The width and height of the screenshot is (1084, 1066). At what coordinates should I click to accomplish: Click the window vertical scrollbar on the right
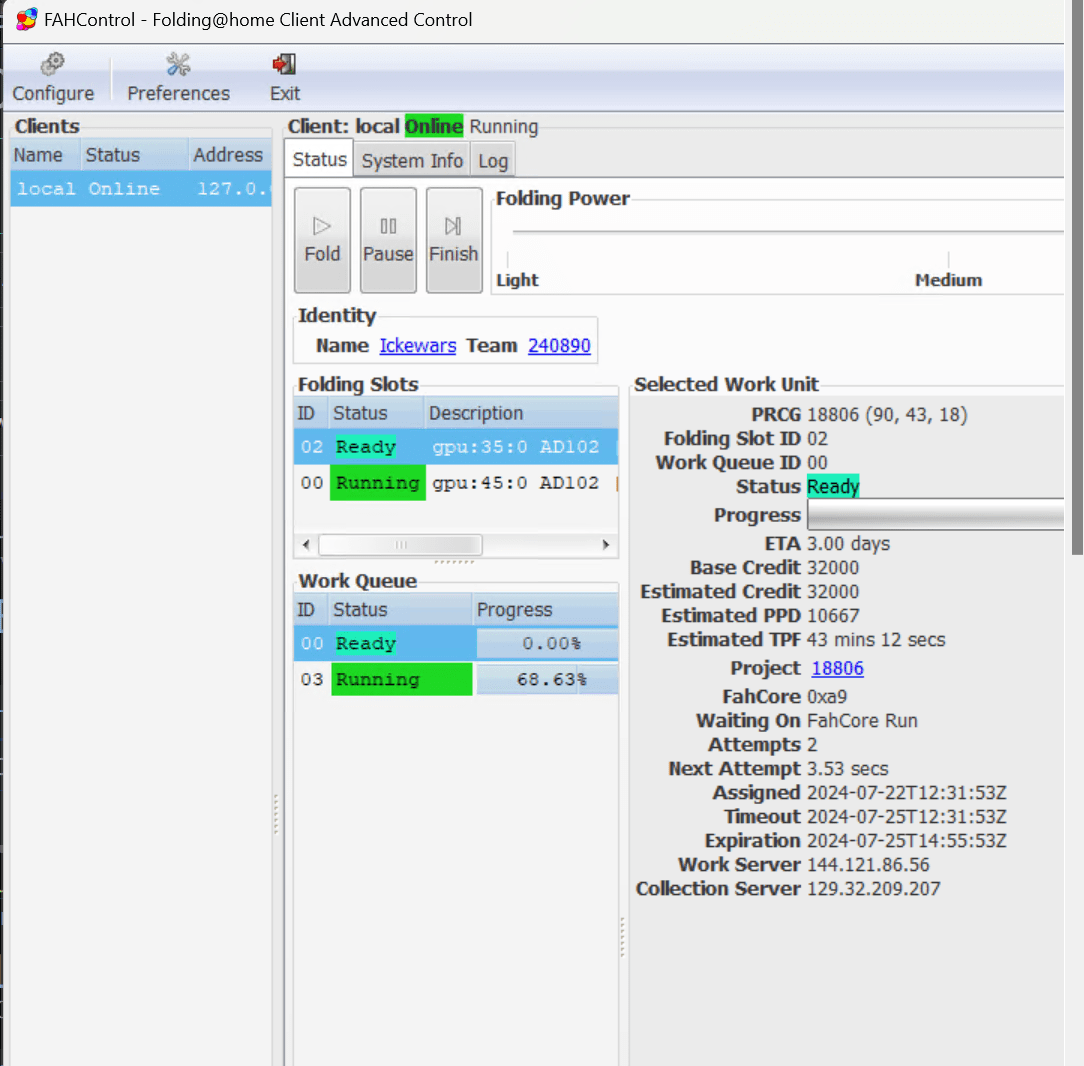(1077, 277)
